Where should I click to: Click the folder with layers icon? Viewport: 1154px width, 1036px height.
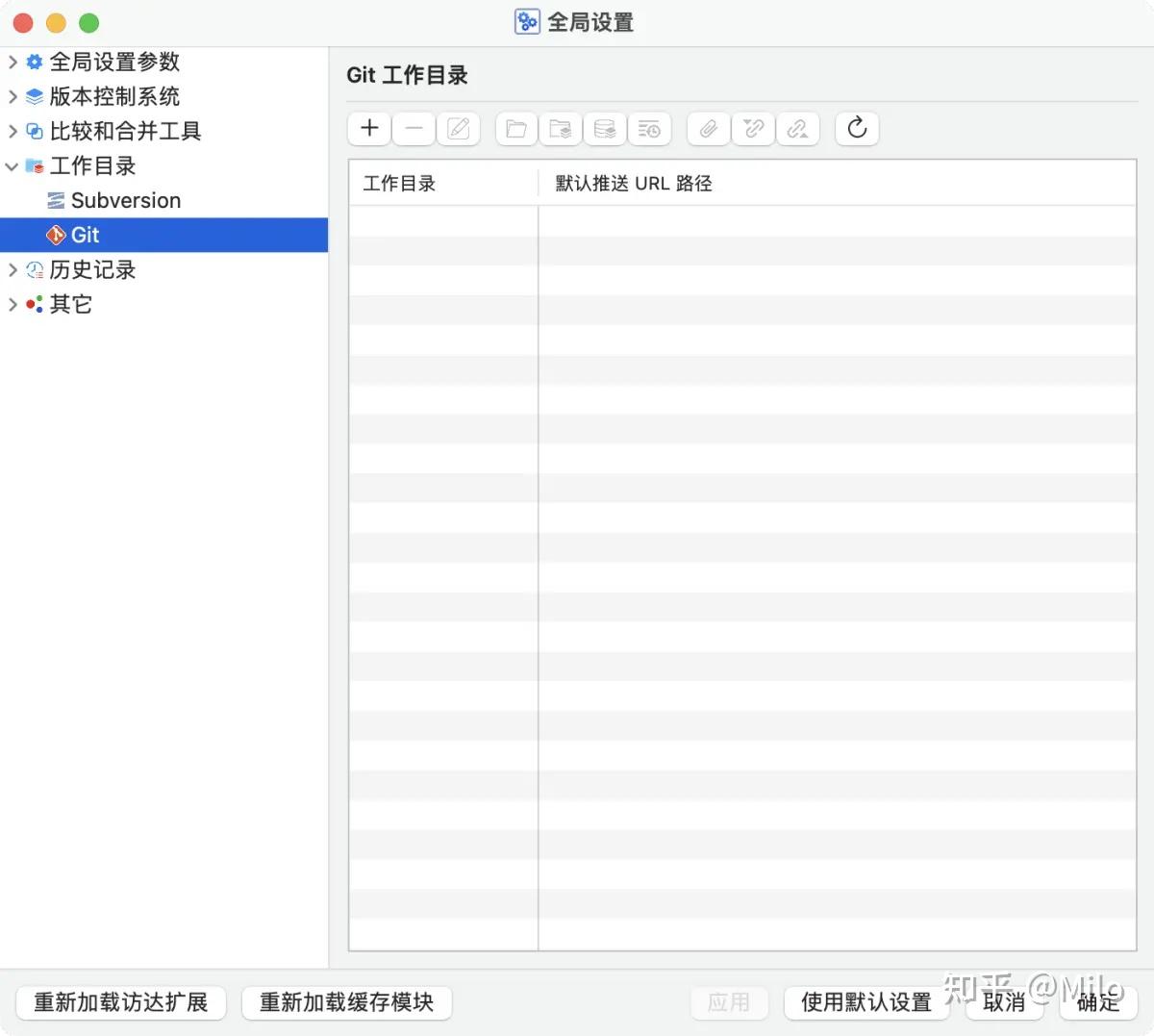click(560, 128)
